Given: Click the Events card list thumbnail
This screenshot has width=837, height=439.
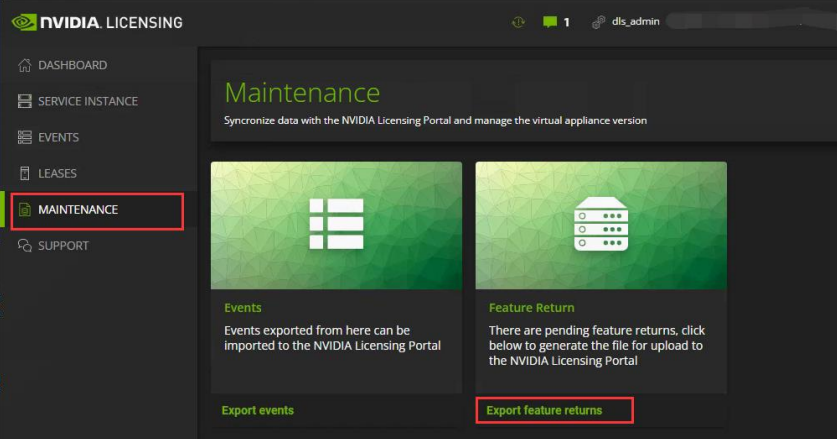Looking at the screenshot, I should [x=336, y=225].
